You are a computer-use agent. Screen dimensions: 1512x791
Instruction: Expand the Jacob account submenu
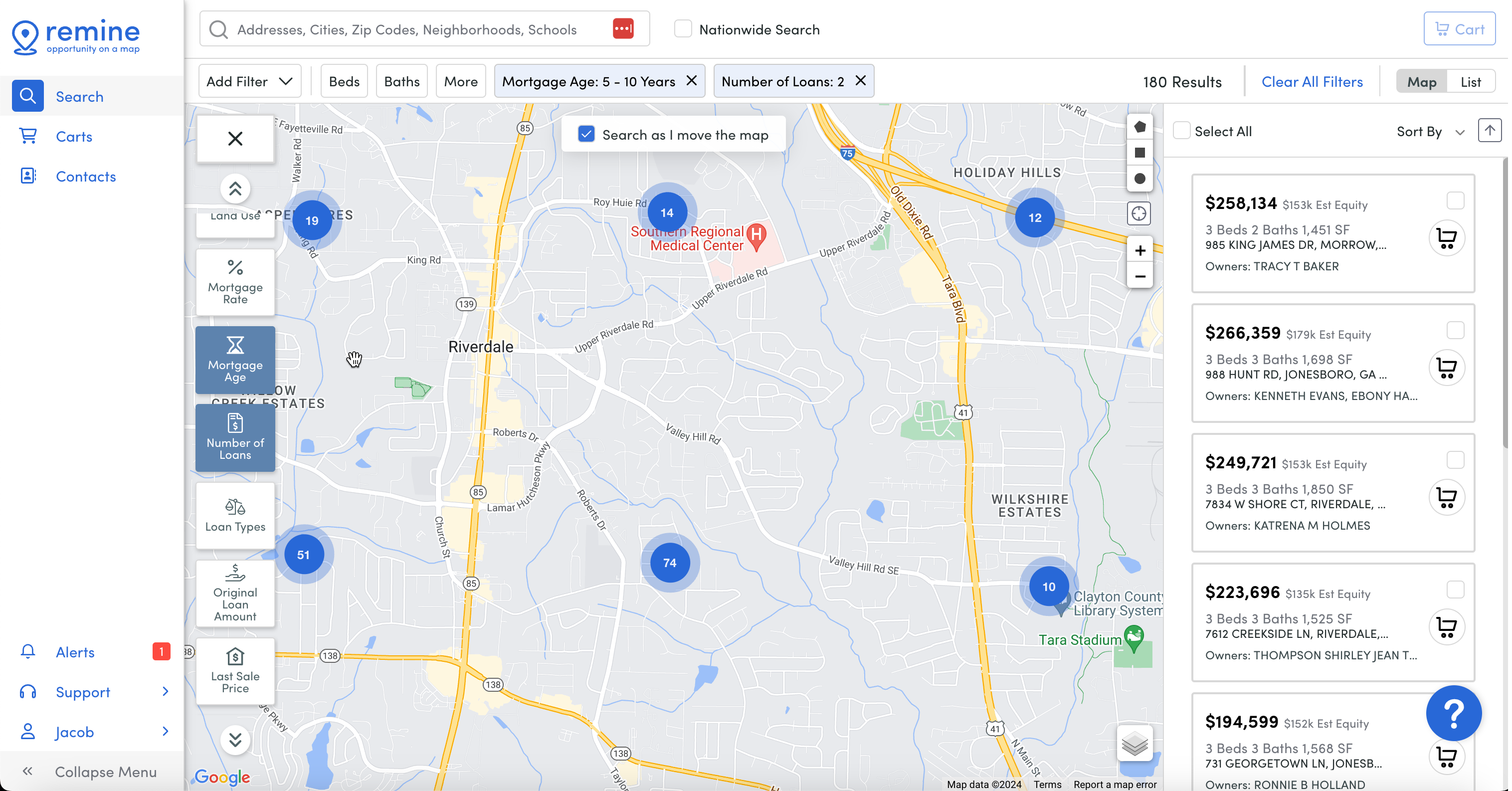pyautogui.click(x=92, y=732)
